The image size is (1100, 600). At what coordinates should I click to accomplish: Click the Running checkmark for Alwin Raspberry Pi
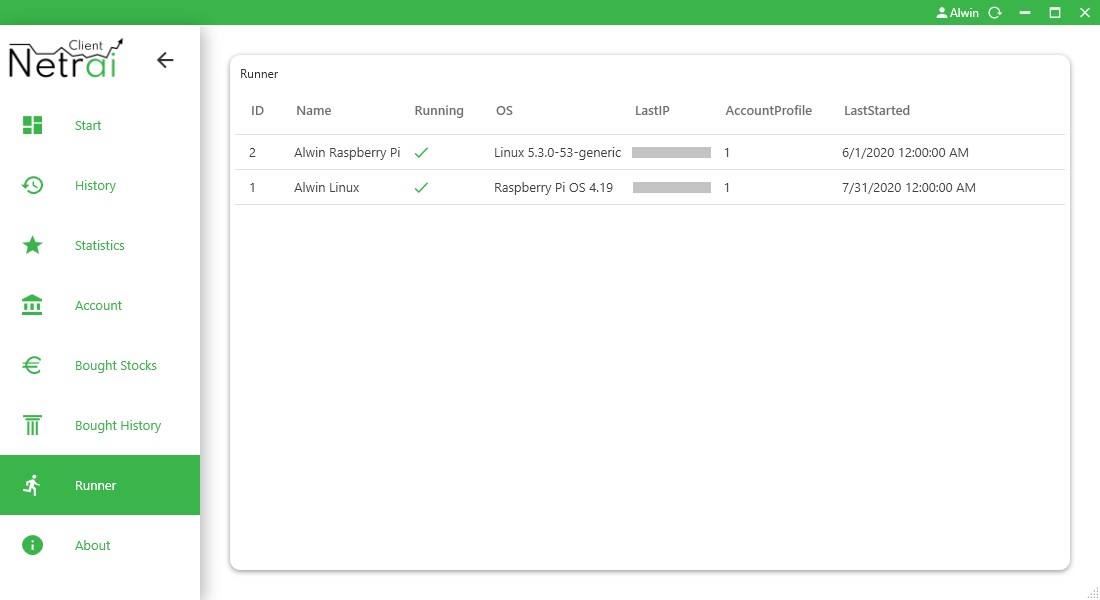pyautogui.click(x=421, y=152)
